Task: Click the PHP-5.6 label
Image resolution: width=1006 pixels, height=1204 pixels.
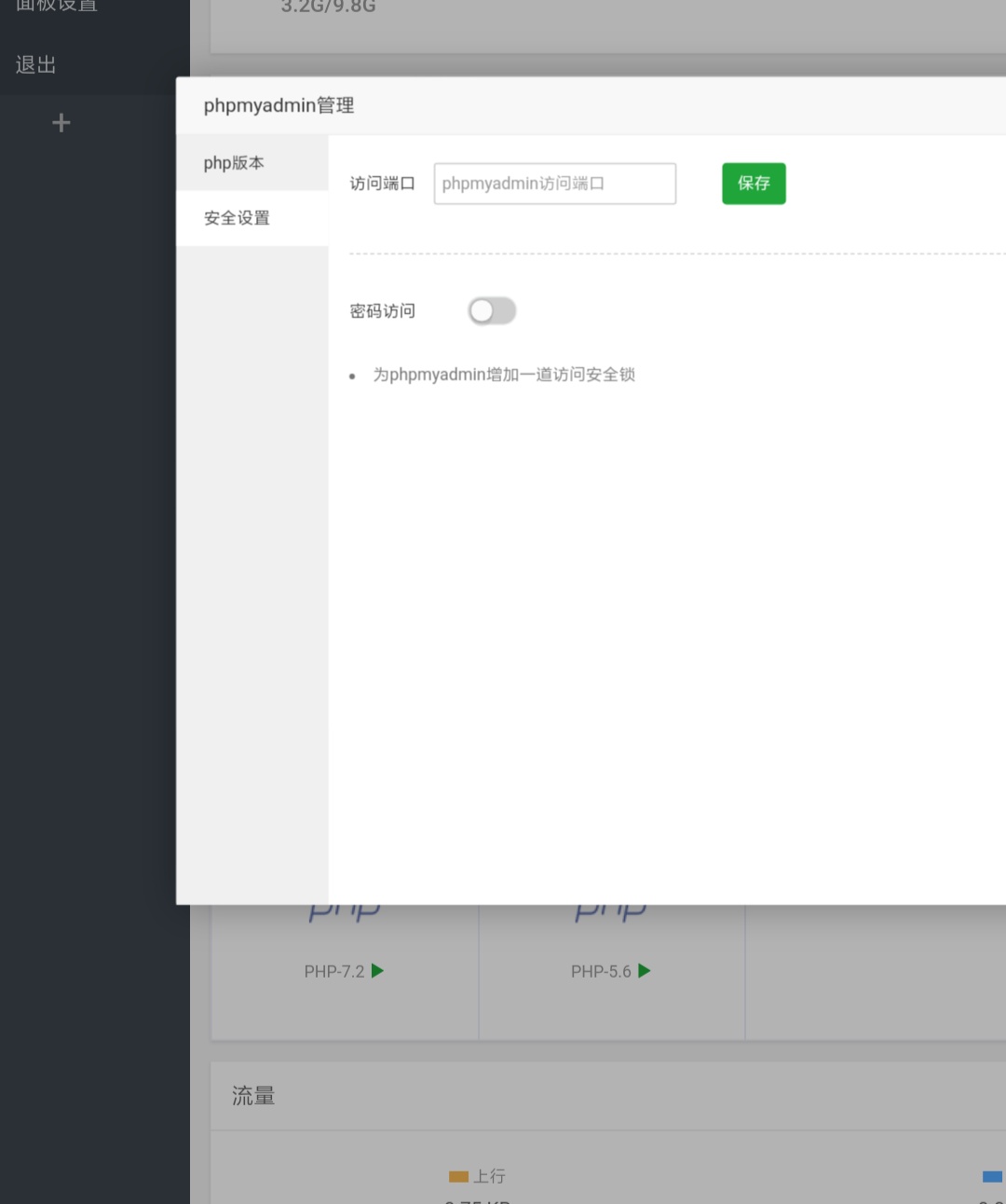Action: pyautogui.click(x=601, y=971)
